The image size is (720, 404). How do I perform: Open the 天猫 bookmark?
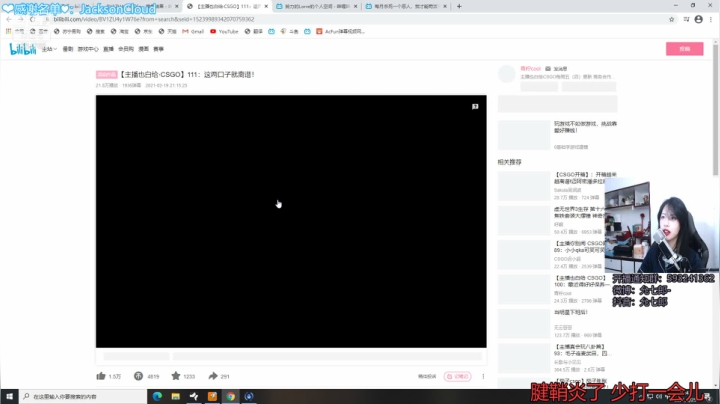pyautogui.click(x=167, y=31)
